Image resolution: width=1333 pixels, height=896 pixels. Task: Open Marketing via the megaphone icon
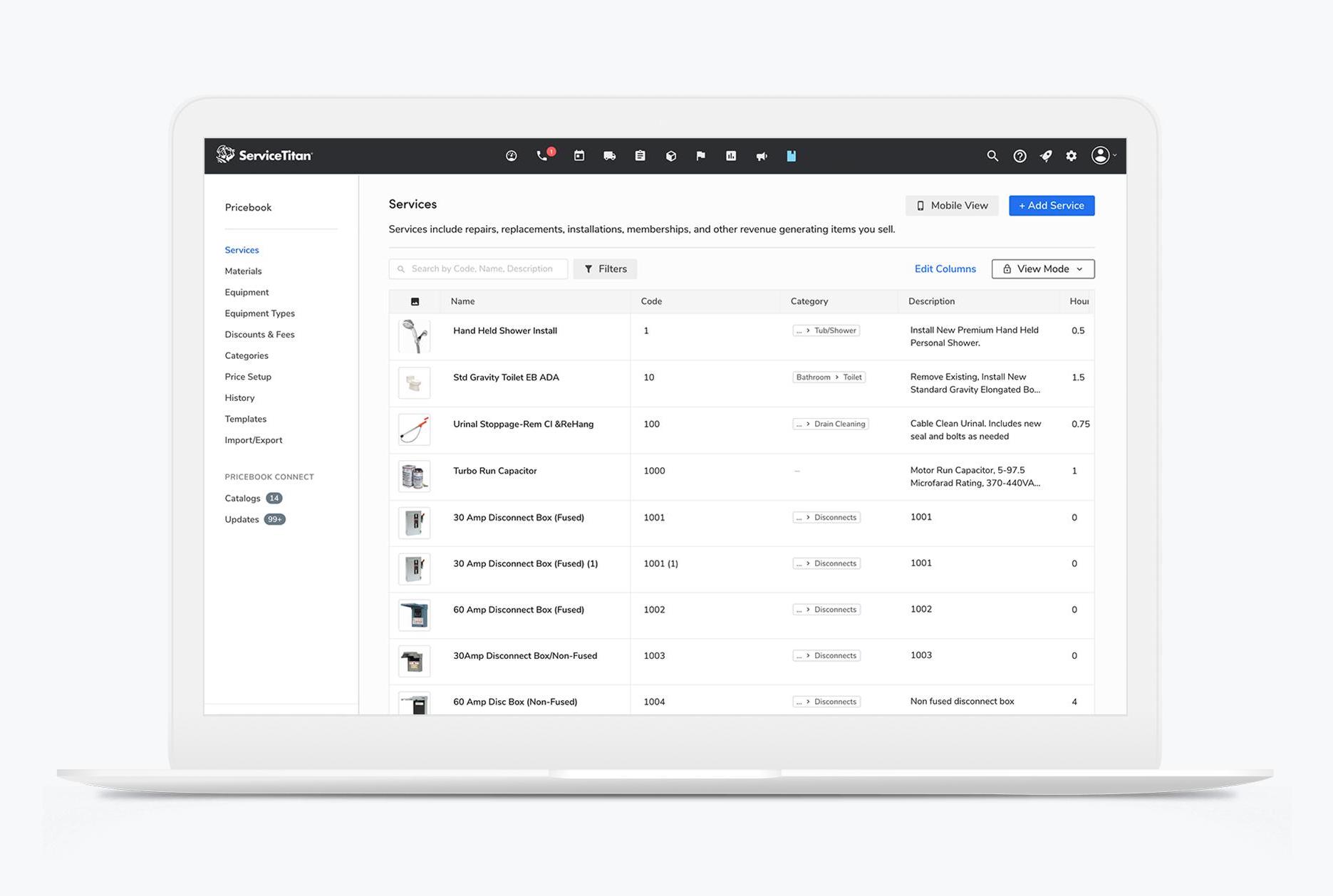(x=762, y=155)
